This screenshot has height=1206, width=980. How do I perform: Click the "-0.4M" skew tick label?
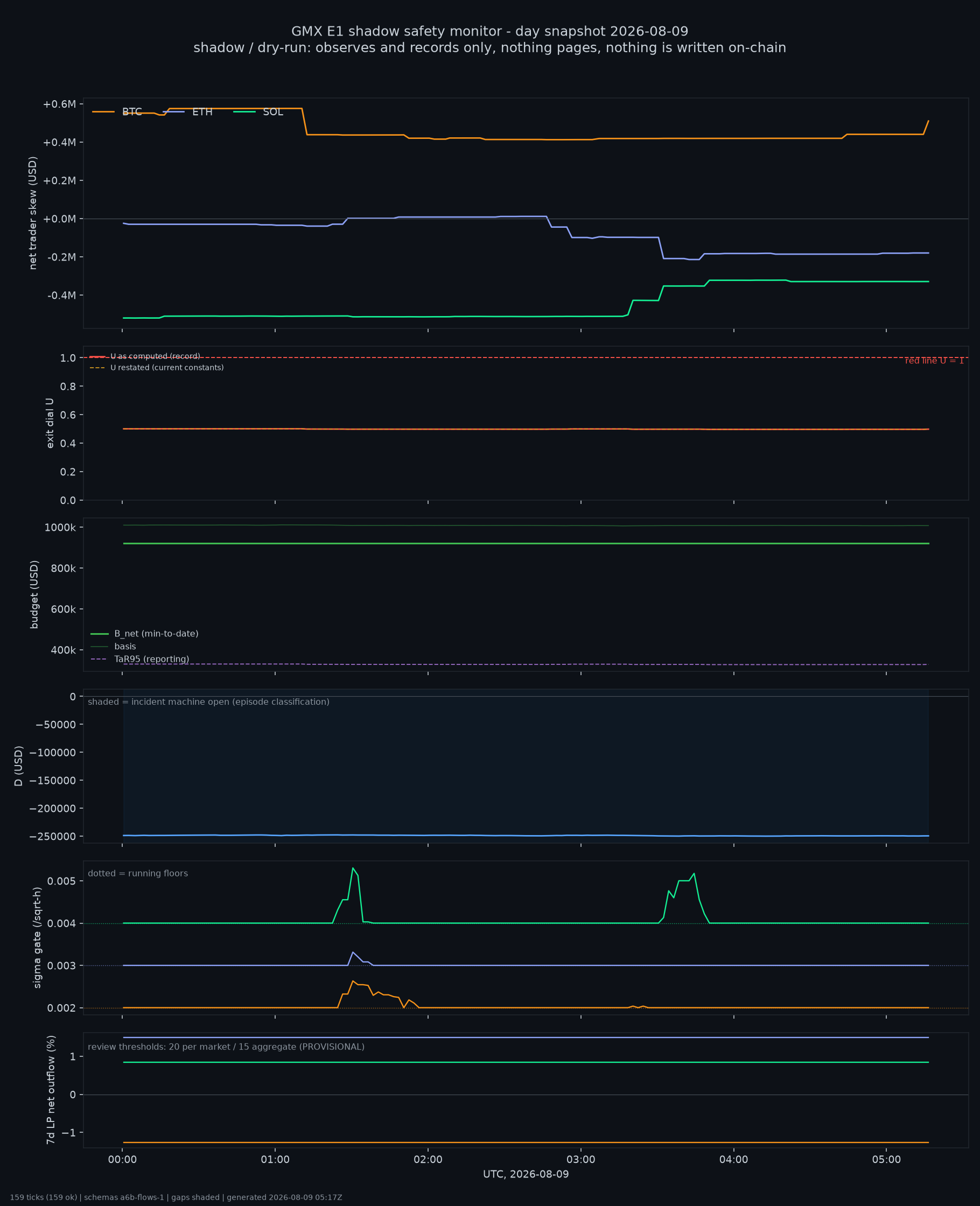pyautogui.click(x=61, y=296)
